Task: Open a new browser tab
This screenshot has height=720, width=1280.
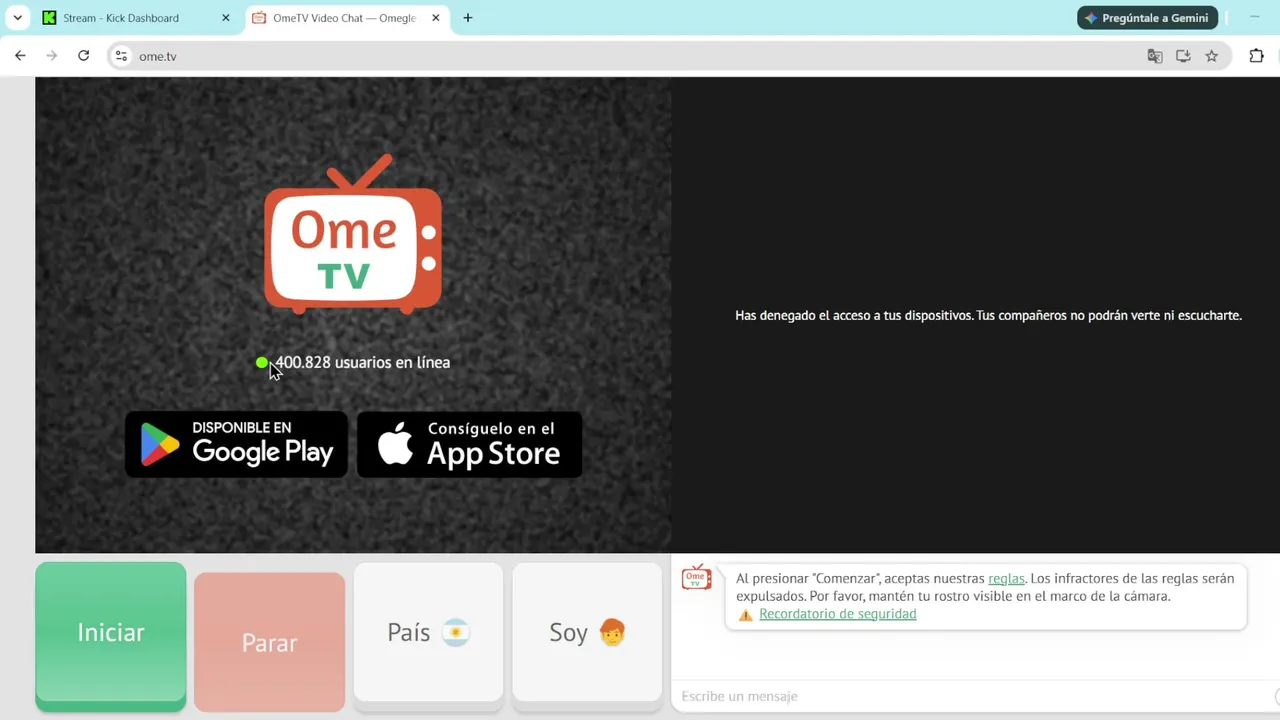Action: (468, 18)
